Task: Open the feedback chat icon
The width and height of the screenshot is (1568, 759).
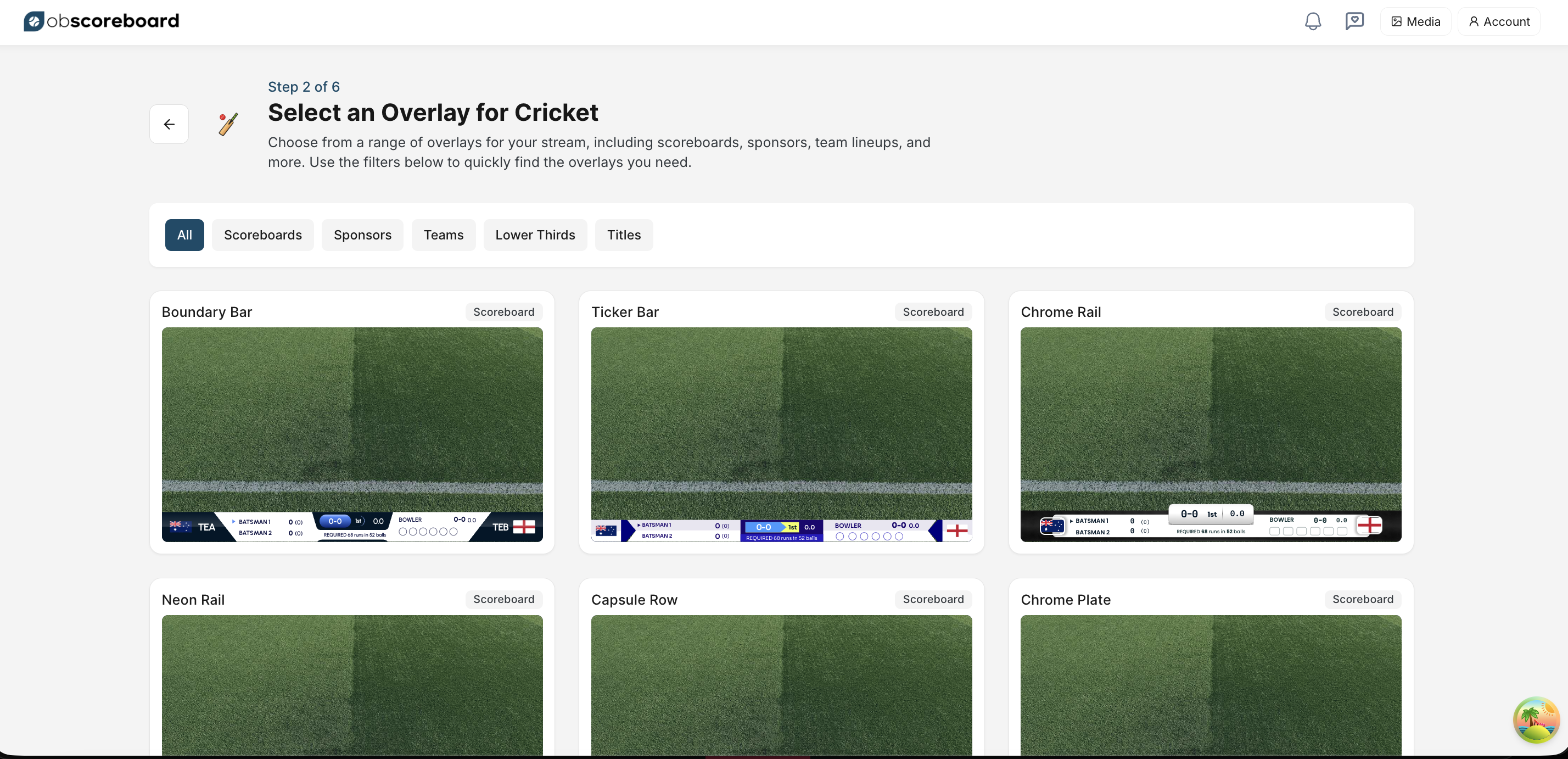Action: (1354, 21)
